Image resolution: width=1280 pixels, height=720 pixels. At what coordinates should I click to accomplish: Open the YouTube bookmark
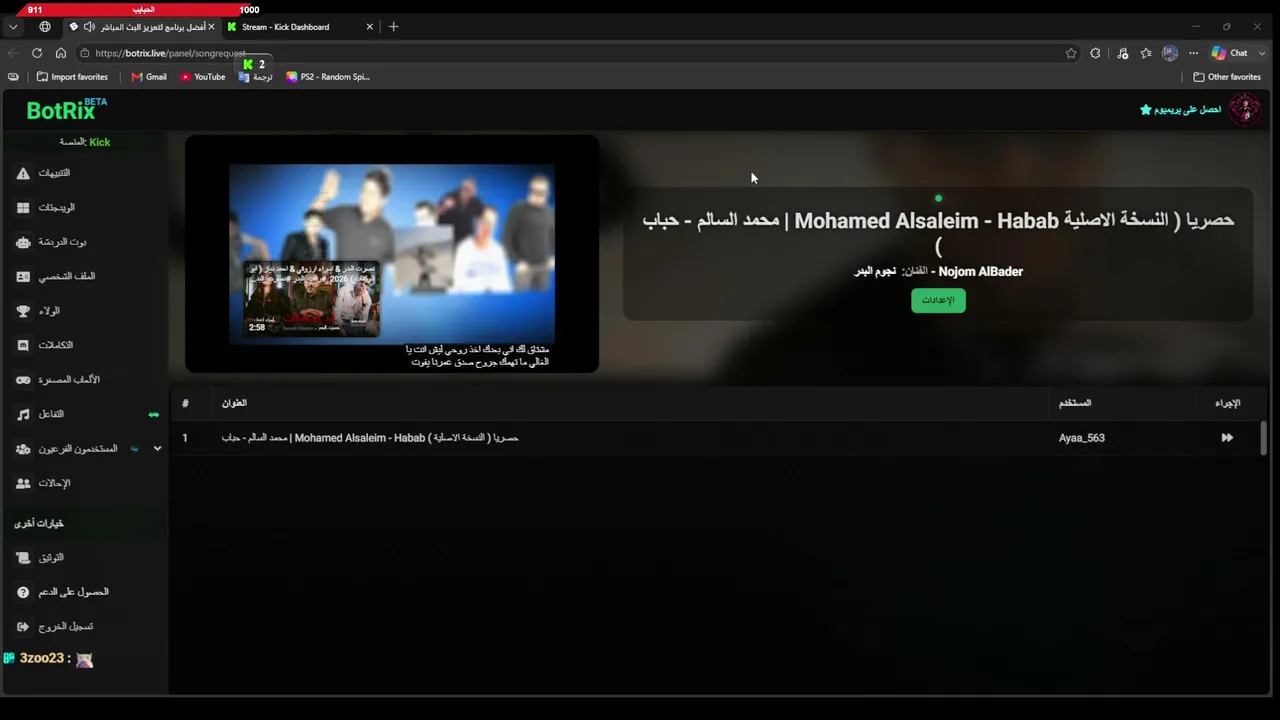[x=203, y=77]
